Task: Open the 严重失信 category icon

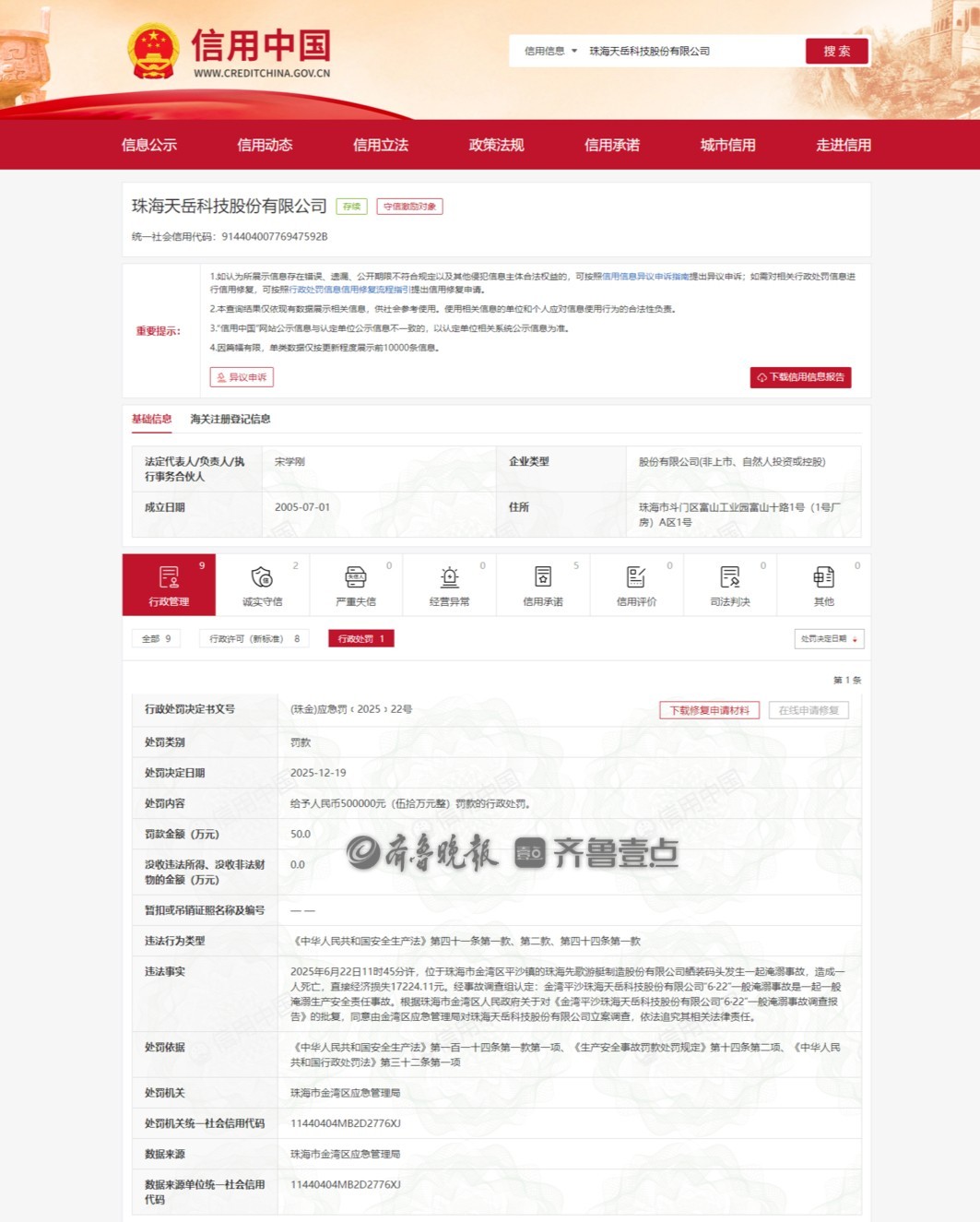Action: [356, 577]
